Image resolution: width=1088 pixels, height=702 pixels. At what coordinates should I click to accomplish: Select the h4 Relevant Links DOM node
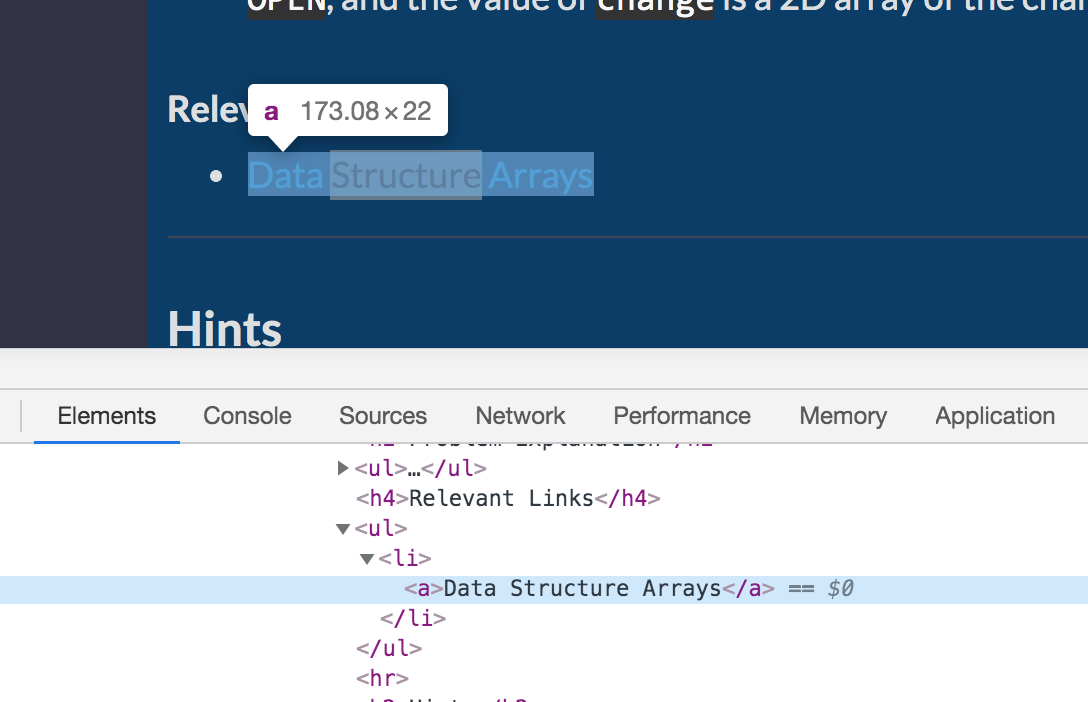pyautogui.click(x=508, y=498)
